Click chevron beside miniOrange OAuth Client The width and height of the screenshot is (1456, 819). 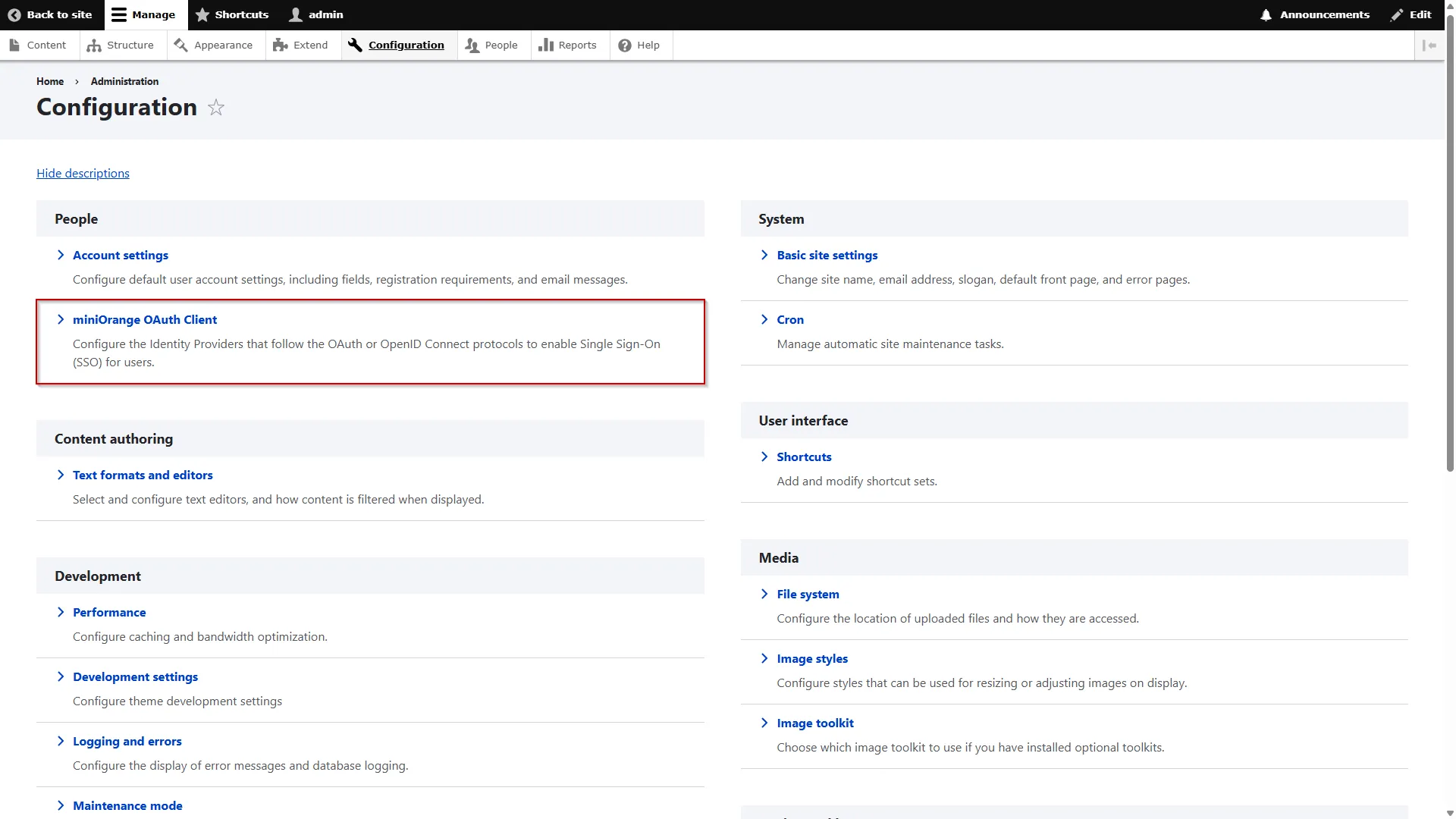click(61, 319)
